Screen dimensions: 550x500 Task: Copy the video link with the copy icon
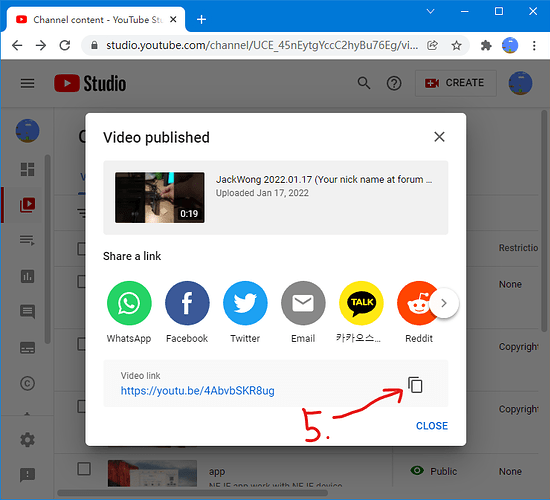tap(415, 385)
